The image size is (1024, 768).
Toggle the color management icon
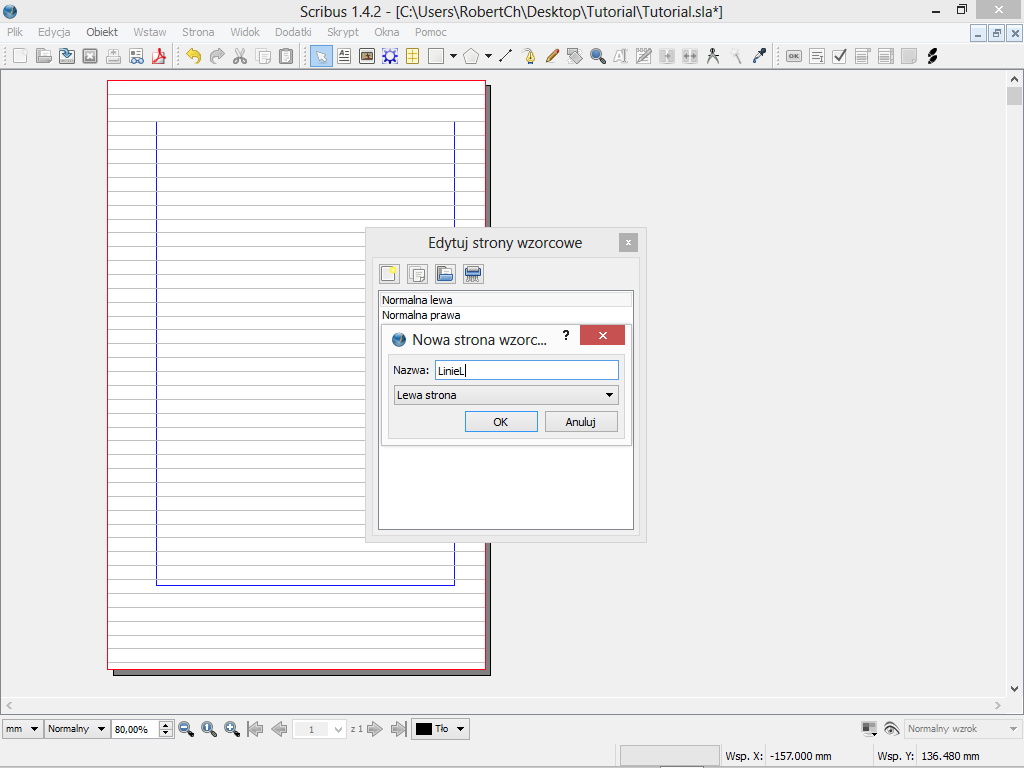869,729
